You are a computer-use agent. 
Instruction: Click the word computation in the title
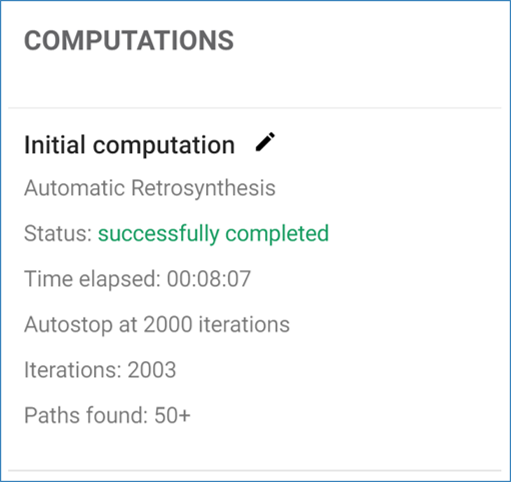(x=164, y=146)
